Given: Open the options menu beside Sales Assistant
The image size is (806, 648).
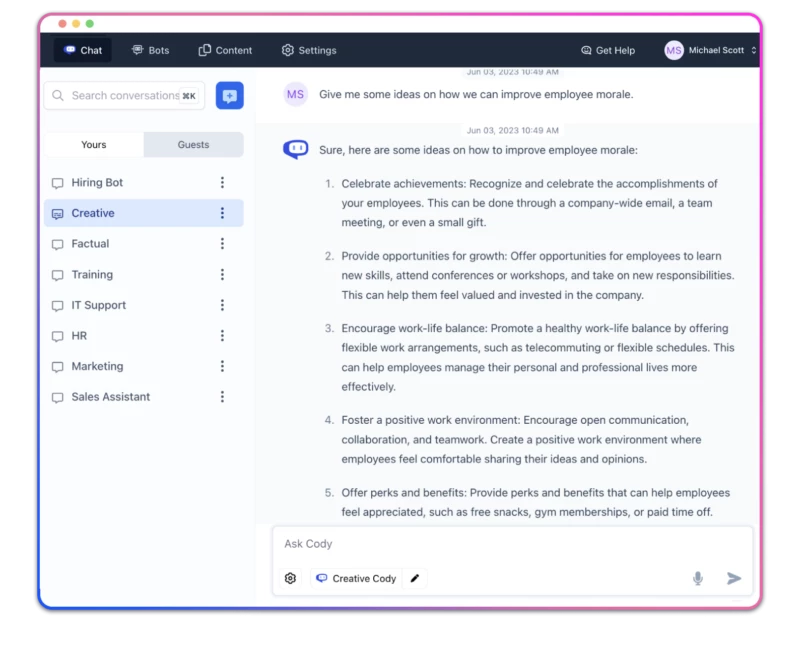Looking at the screenshot, I should click(222, 397).
